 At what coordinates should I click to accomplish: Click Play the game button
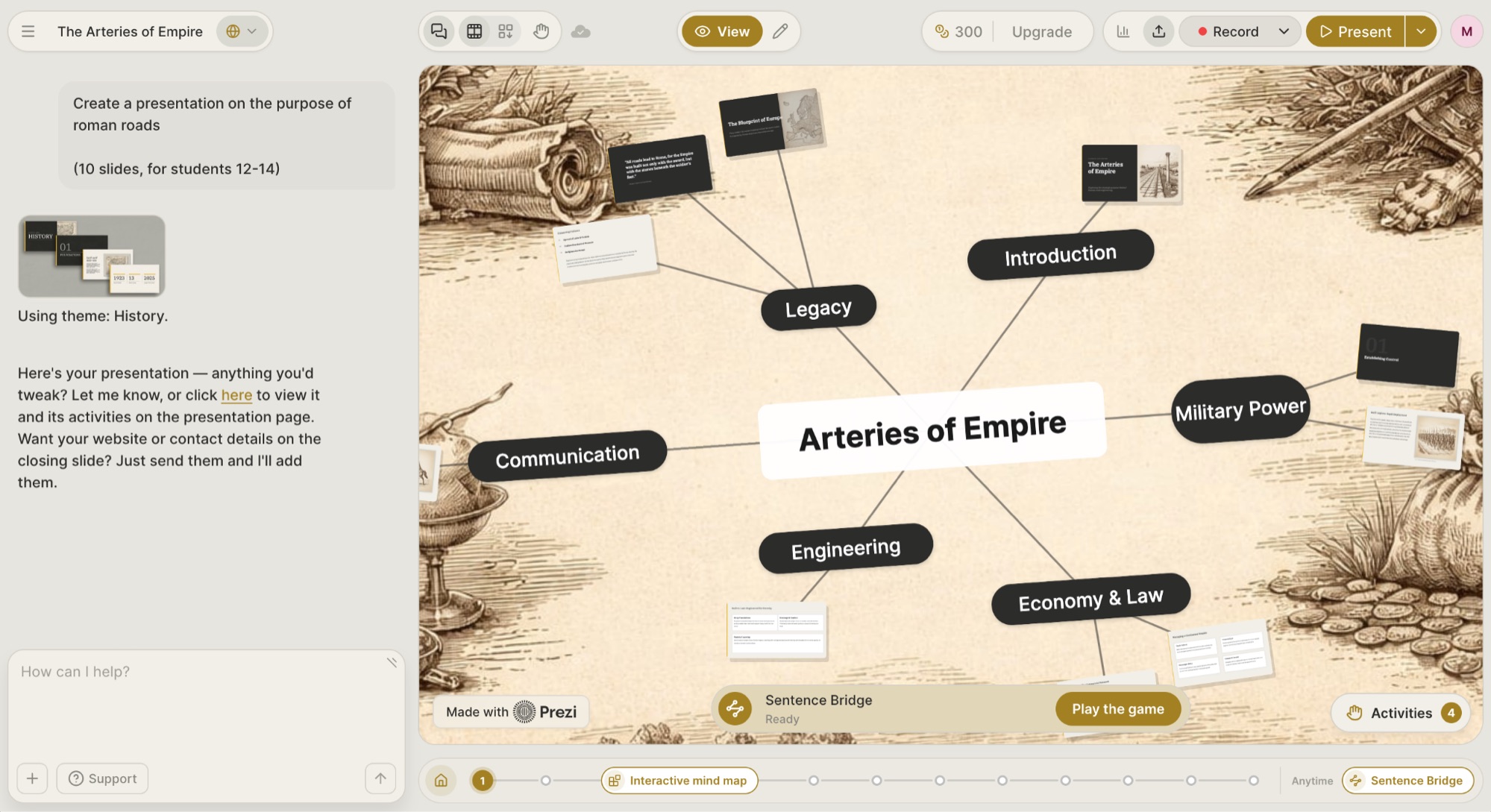pyautogui.click(x=1117, y=709)
